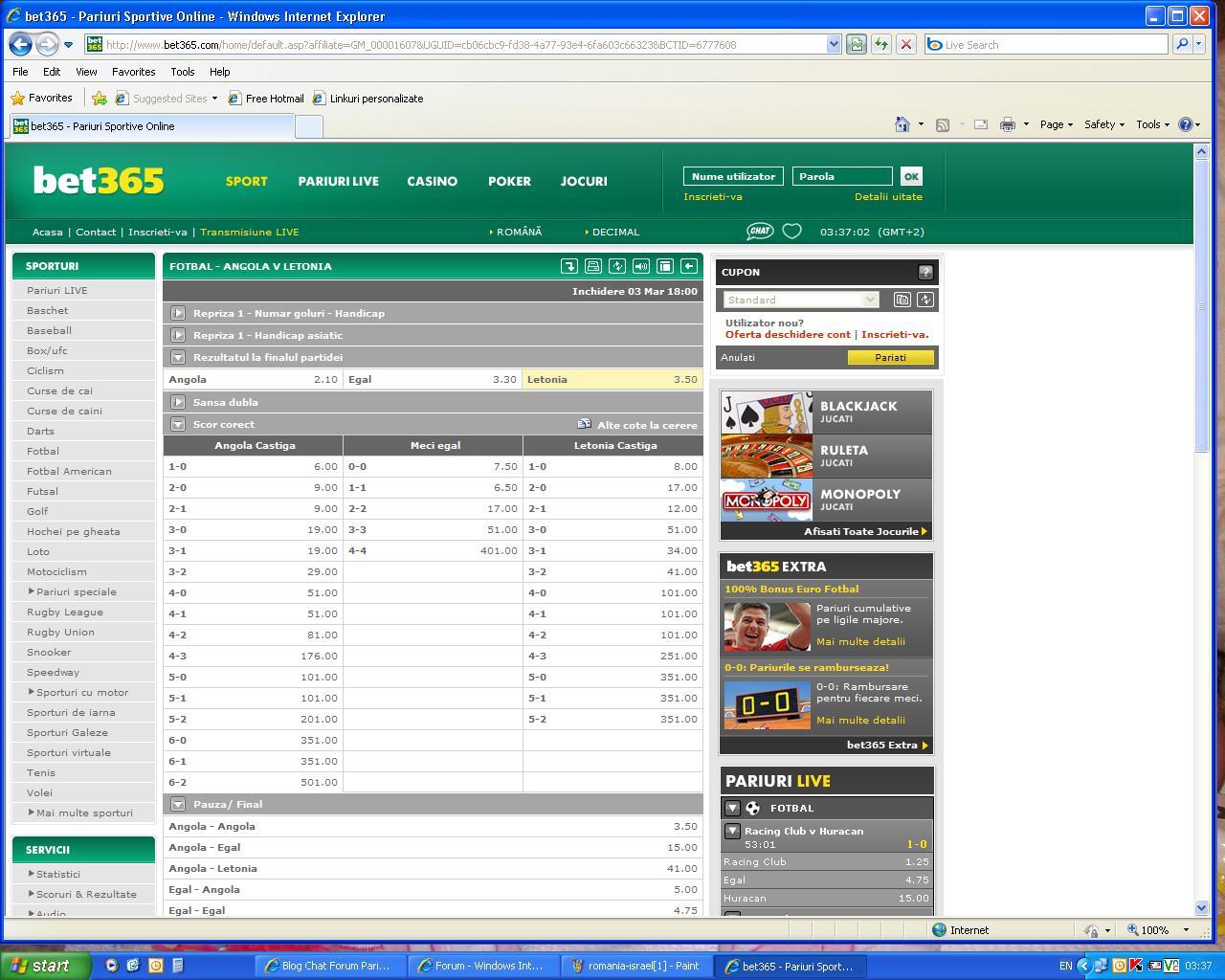
Task: Click the IE Home icon
Action: [902, 124]
